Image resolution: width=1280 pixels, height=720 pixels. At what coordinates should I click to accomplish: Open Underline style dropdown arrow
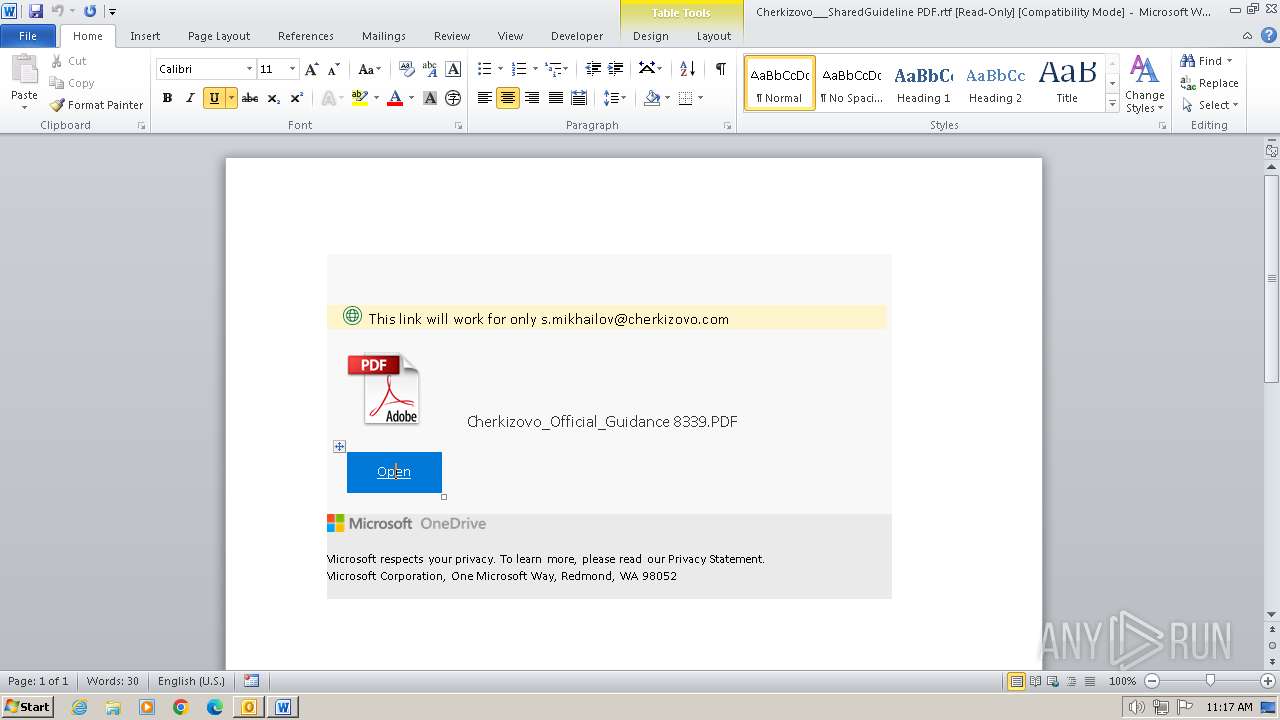coord(231,98)
